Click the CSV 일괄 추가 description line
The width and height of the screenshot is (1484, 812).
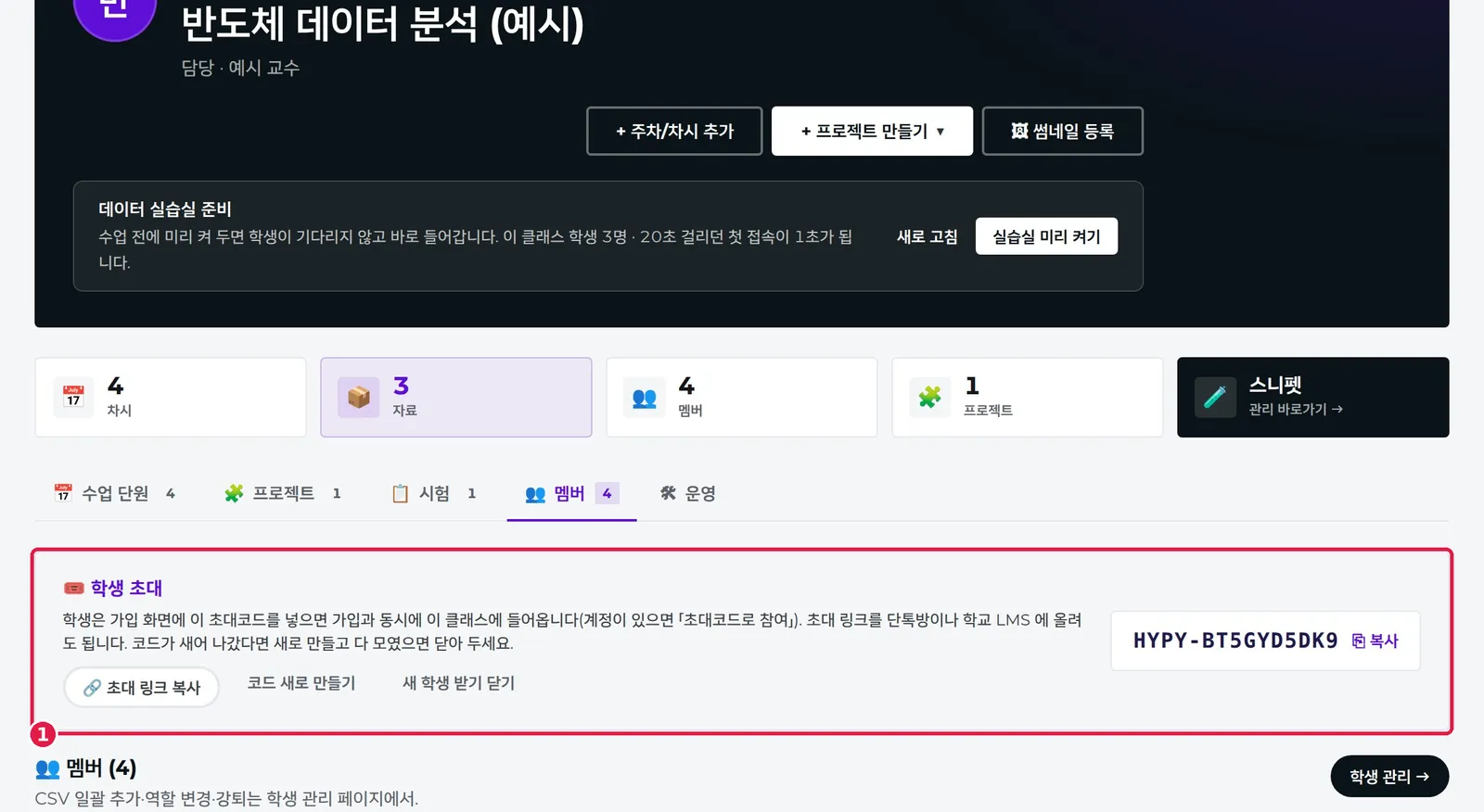[226, 798]
